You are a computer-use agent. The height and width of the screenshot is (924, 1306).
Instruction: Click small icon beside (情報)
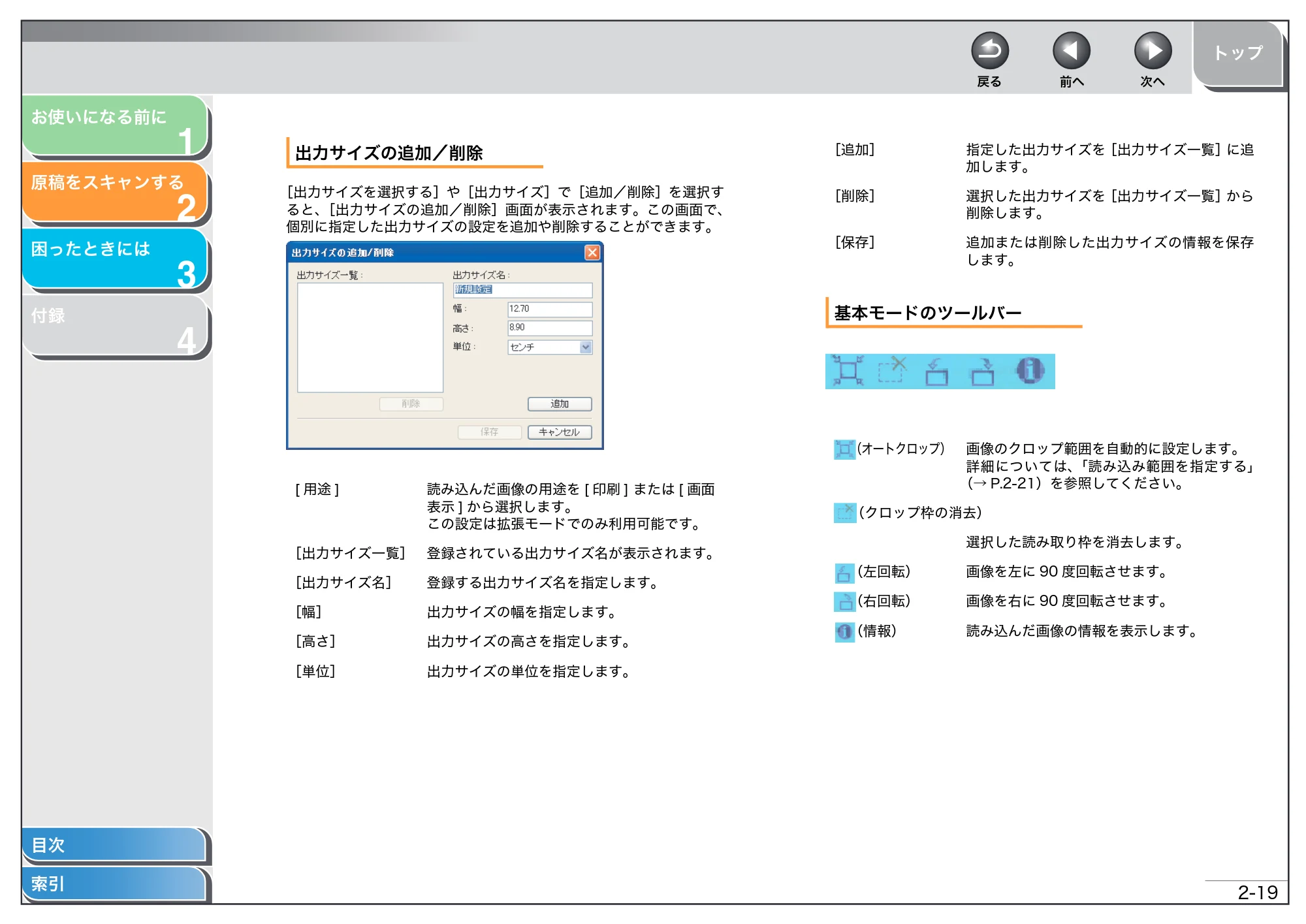[x=844, y=631]
